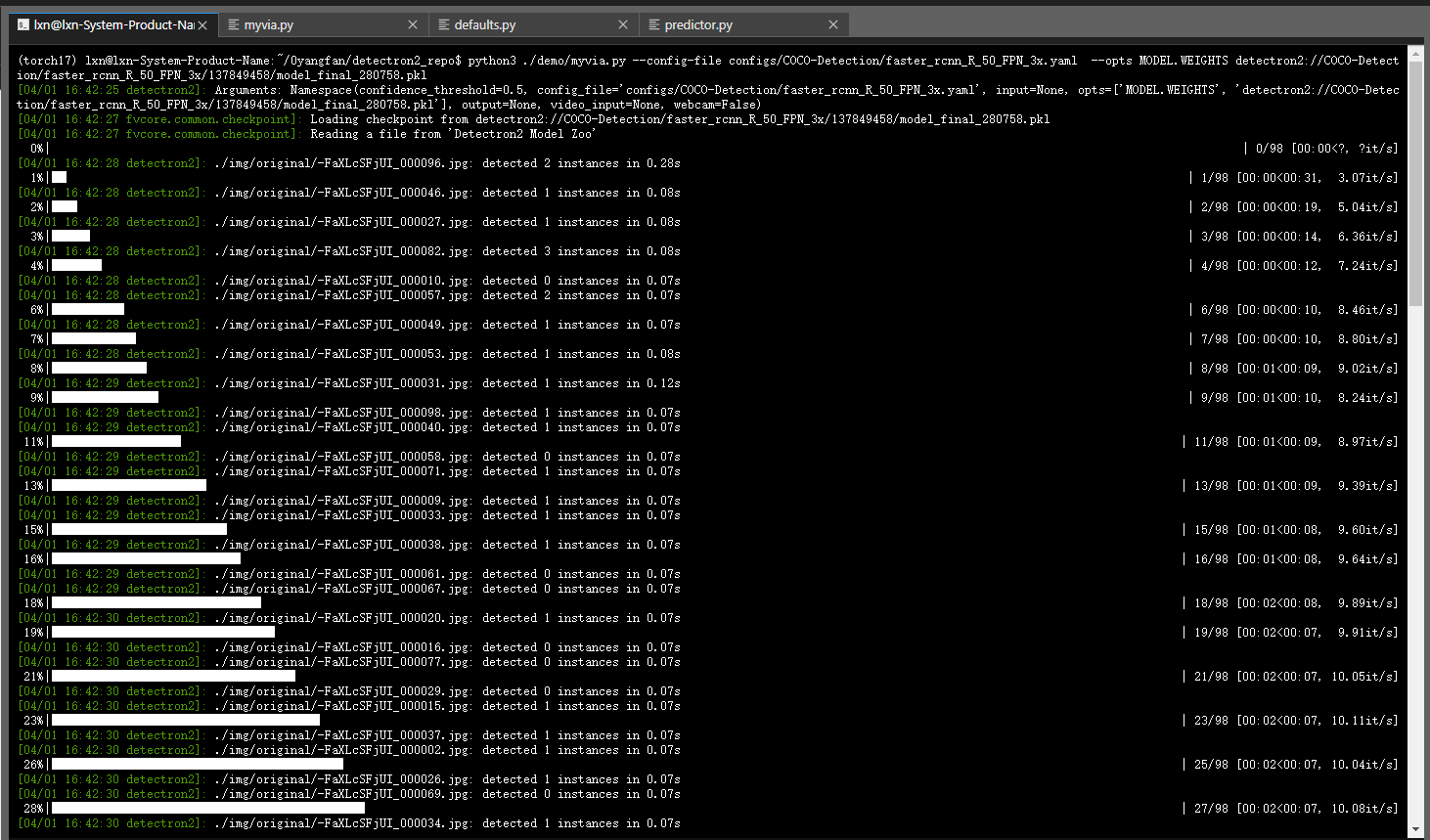Click the progress counter '1/98'
Viewport: 1430px width, 840px height.
pos(1215,178)
